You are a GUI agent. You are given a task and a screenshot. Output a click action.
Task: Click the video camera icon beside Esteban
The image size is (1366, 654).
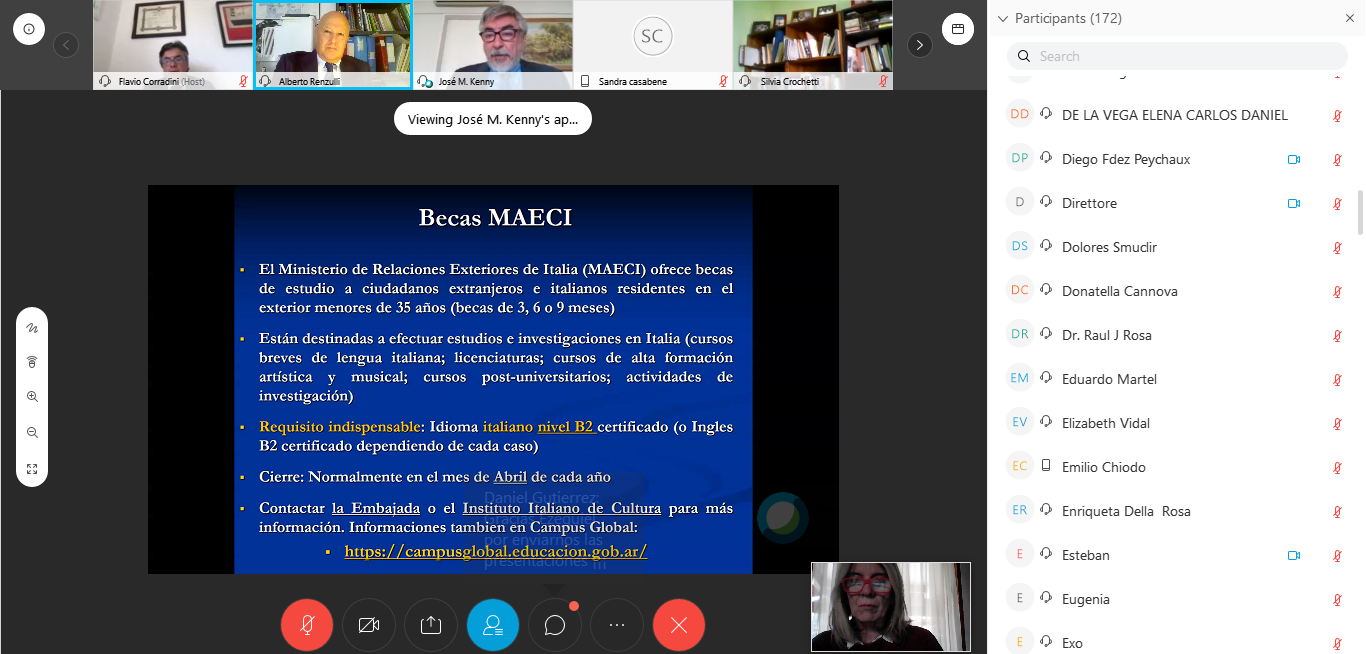[x=1294, y=555]
